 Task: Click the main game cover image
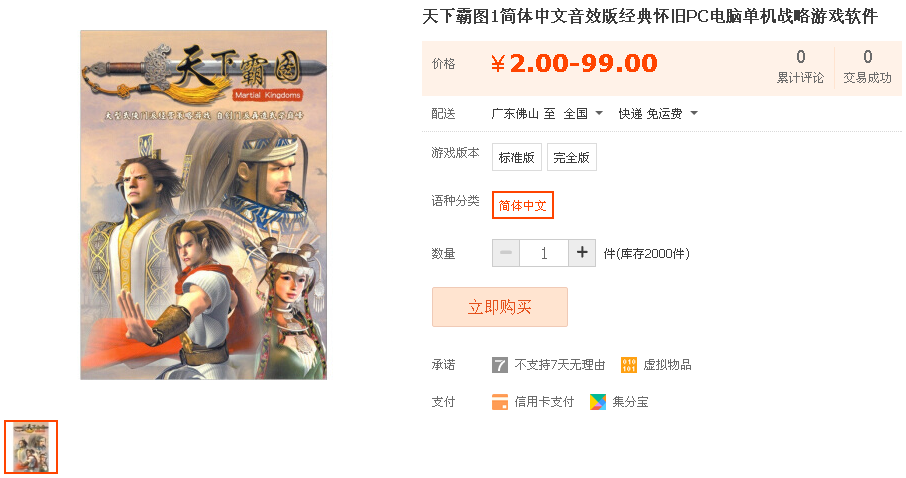tap(203, 205)
